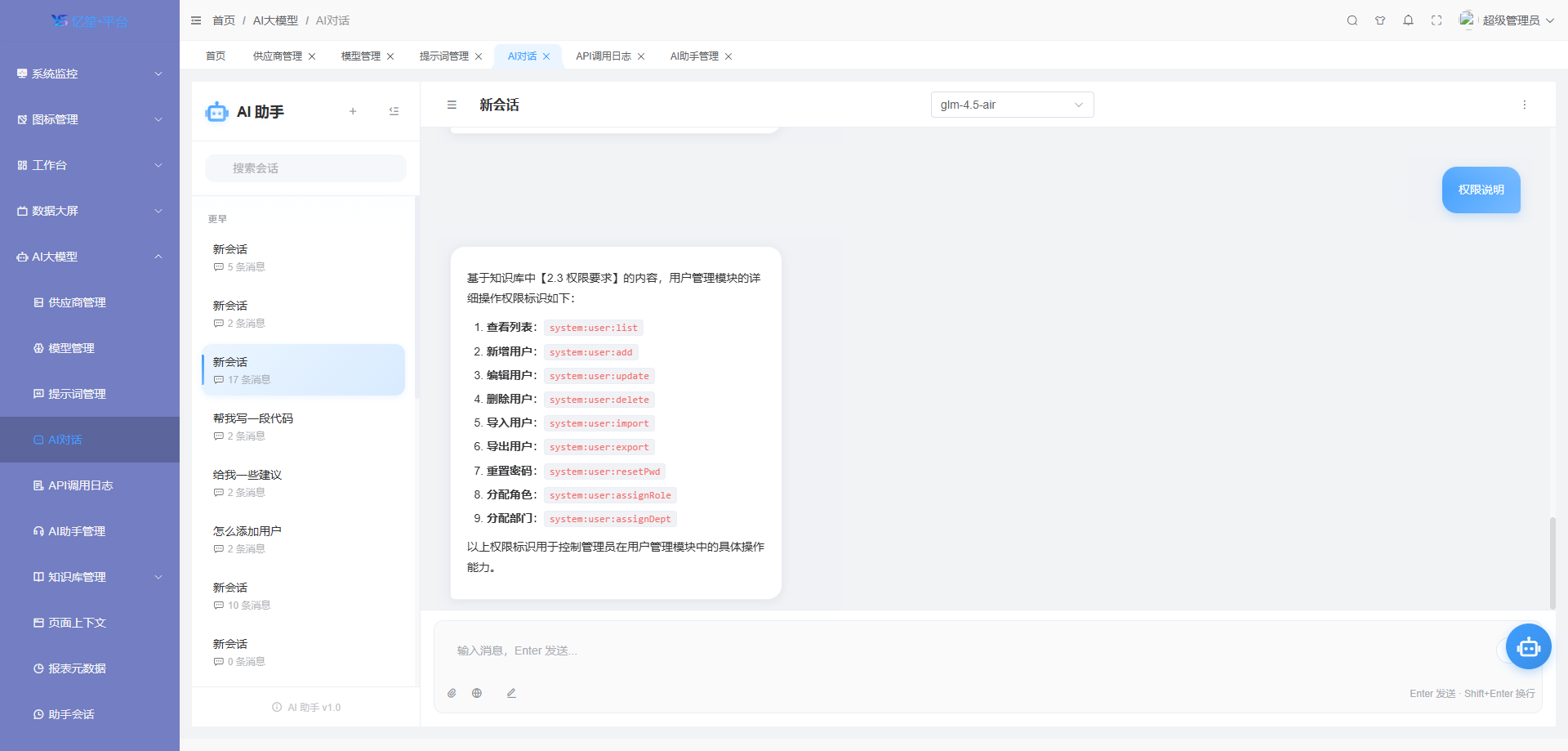
Task: Expand the 图标管理 sidebar menu
Action: (90, 119)
